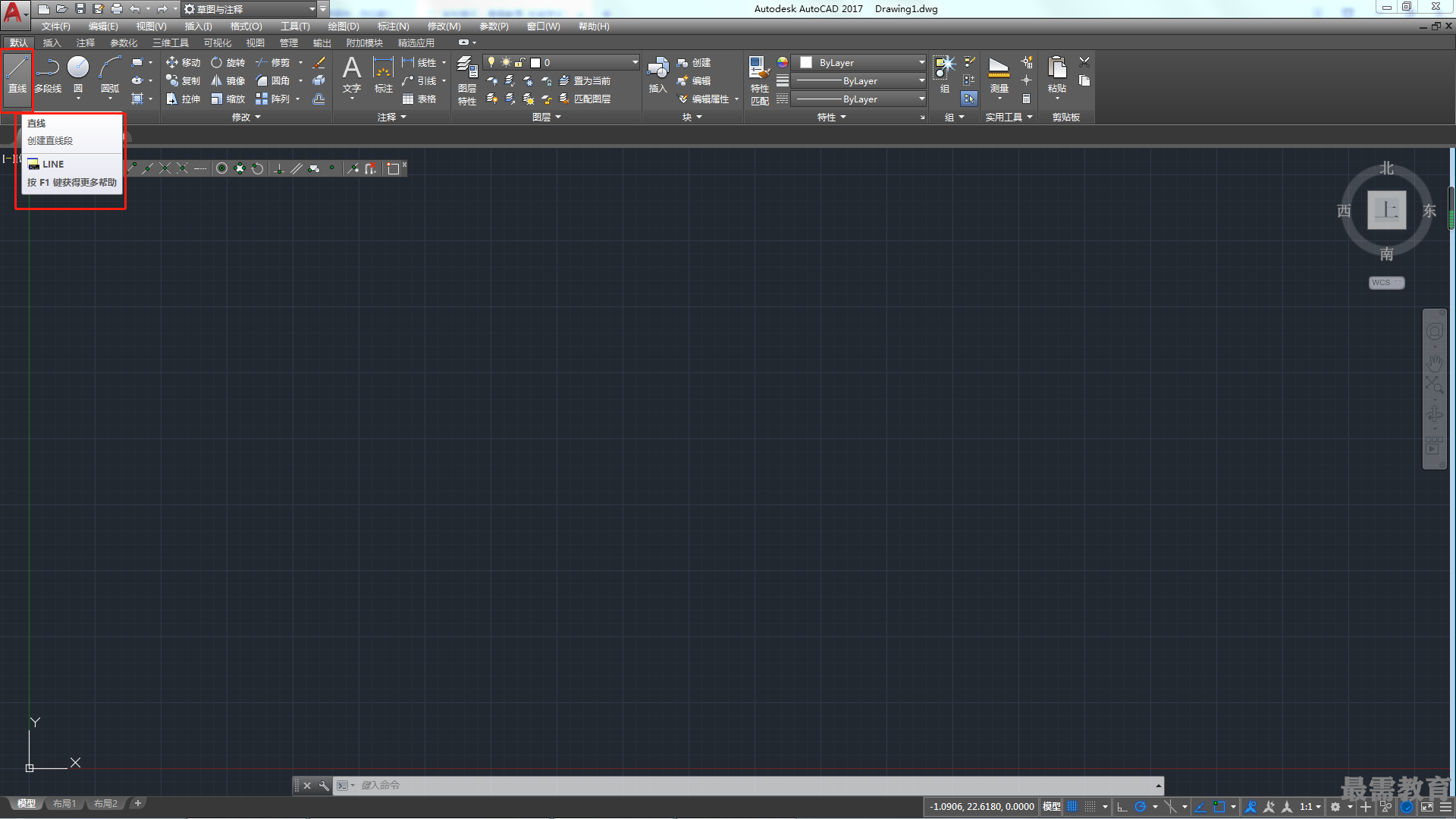The image size is (1456, 819).
Task: Switch to the 参数化 ribbon tab
Action: pos(124,43)
